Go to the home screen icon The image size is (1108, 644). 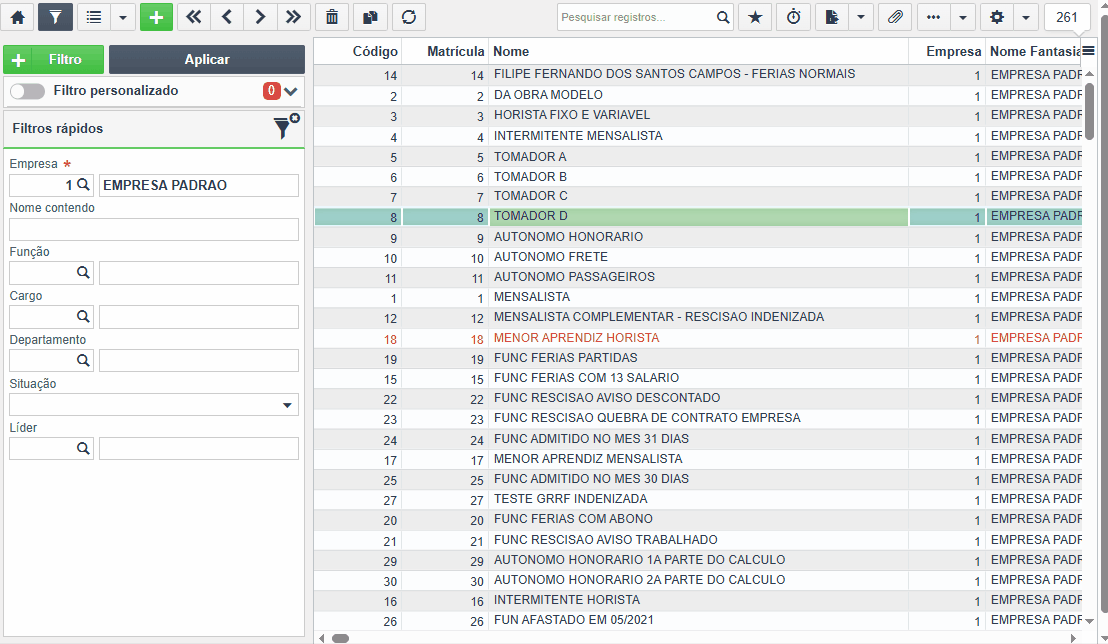(x=18, y=17)
